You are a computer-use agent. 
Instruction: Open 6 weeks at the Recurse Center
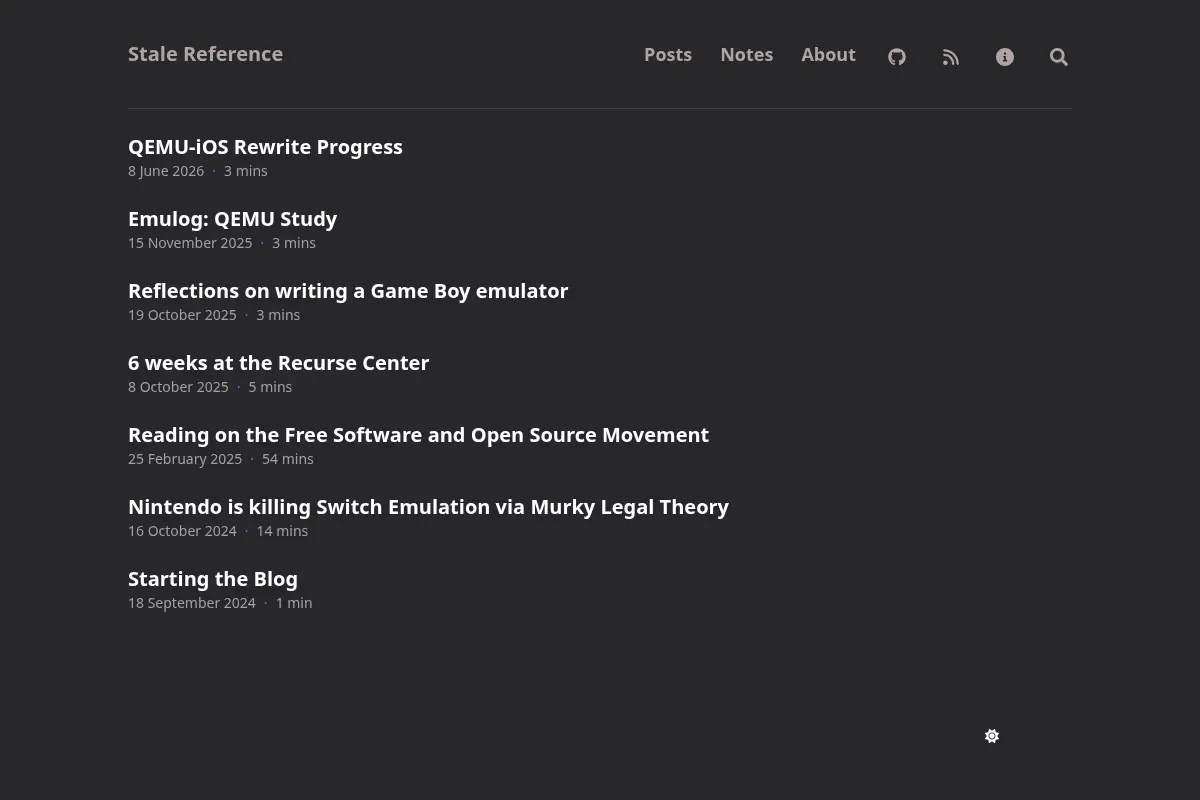tap(278, 363)
